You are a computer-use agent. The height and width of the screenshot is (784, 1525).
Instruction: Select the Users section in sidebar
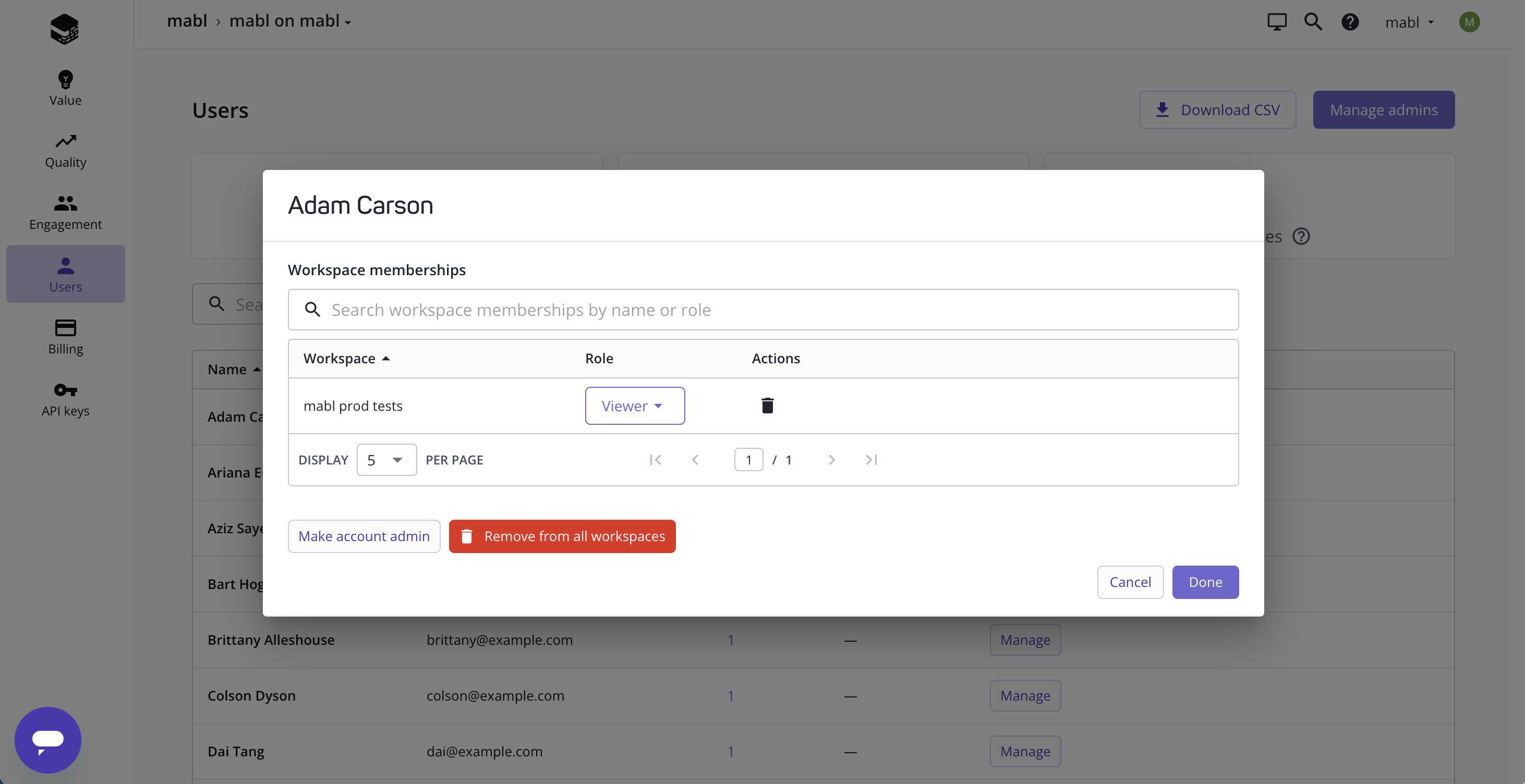point(65,274)
